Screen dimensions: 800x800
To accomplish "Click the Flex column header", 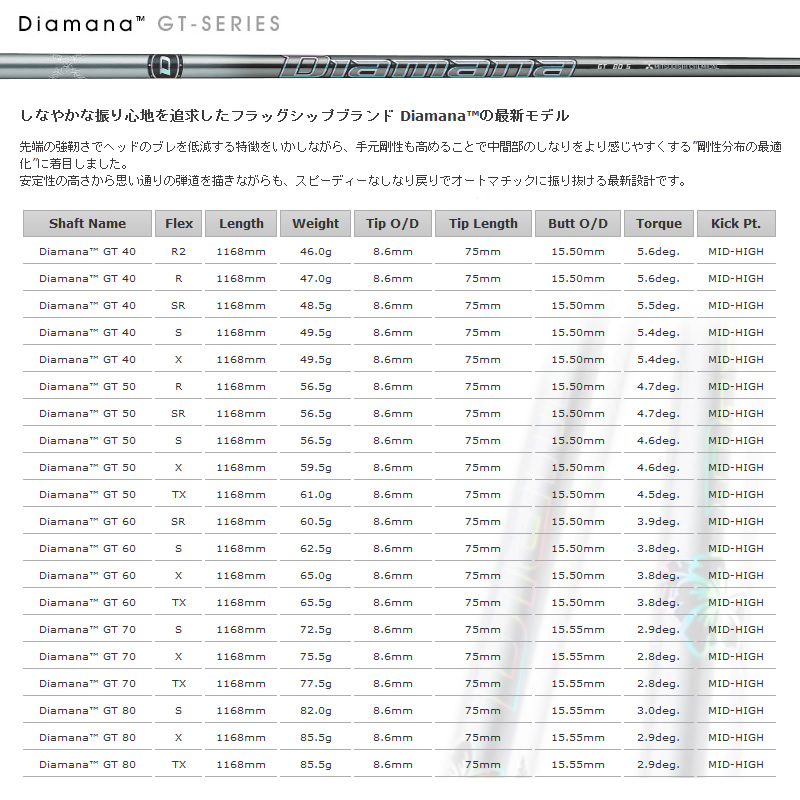I will [179, 223].
